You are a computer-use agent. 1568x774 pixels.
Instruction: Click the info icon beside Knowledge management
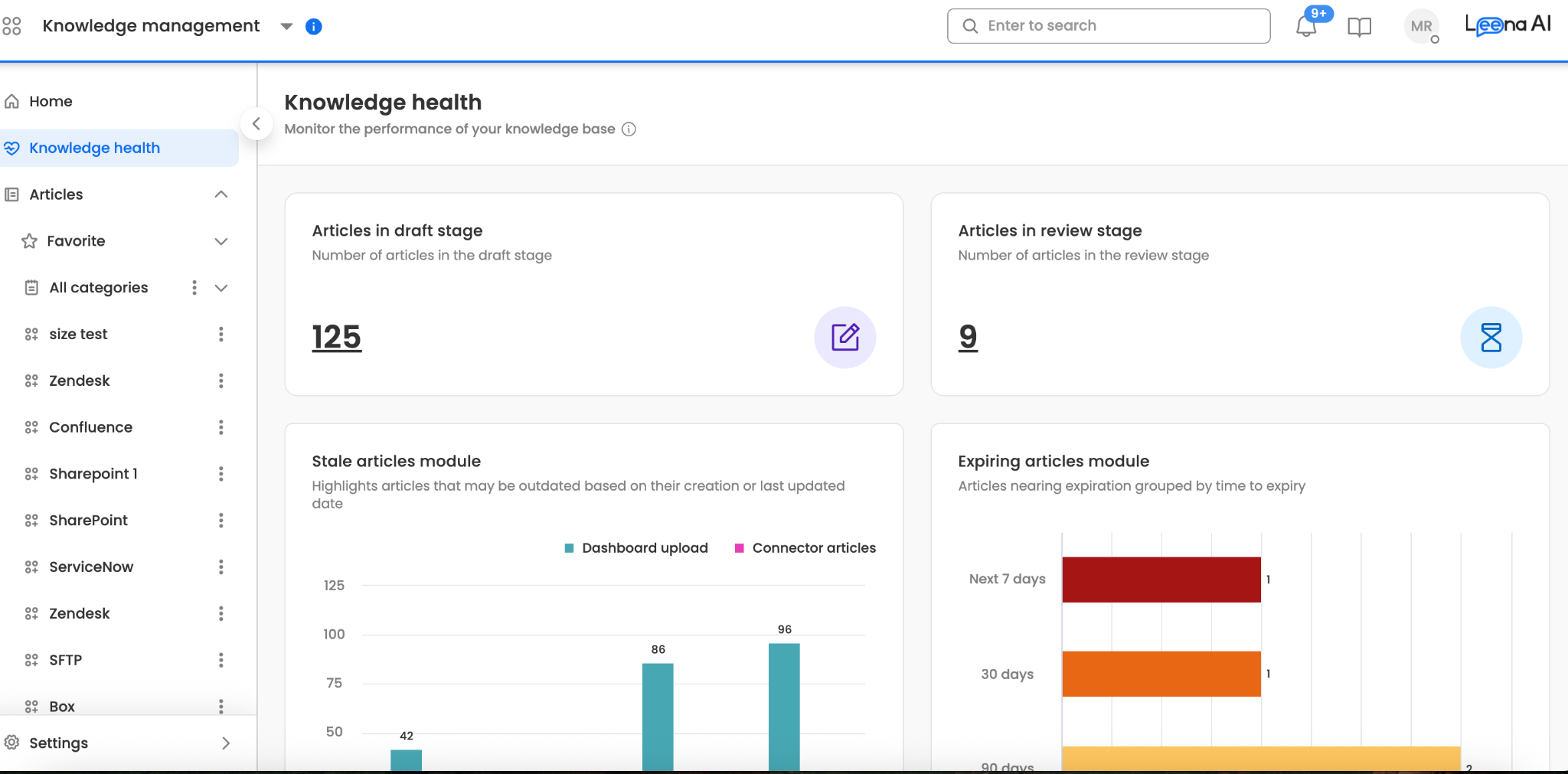(x=313, y=27)
